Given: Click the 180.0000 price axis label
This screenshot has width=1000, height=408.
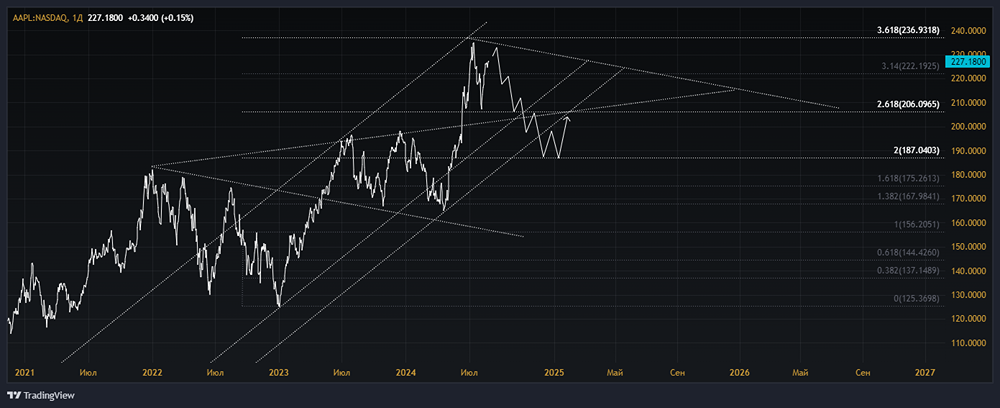Looking at the screenshot, I should point(967,175).
